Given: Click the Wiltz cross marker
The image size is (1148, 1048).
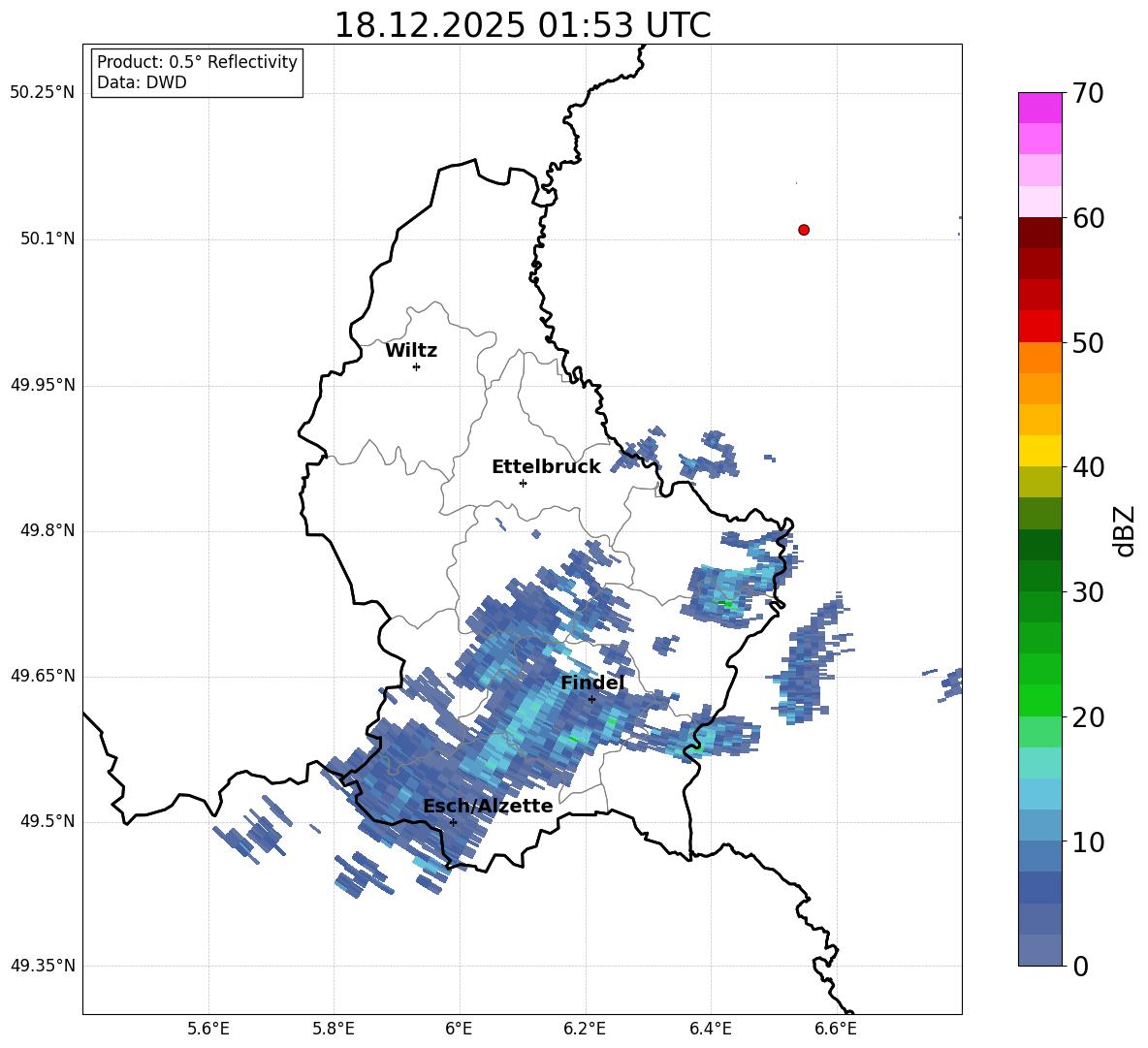Looking at the screenshot, I should pos(417,366).
